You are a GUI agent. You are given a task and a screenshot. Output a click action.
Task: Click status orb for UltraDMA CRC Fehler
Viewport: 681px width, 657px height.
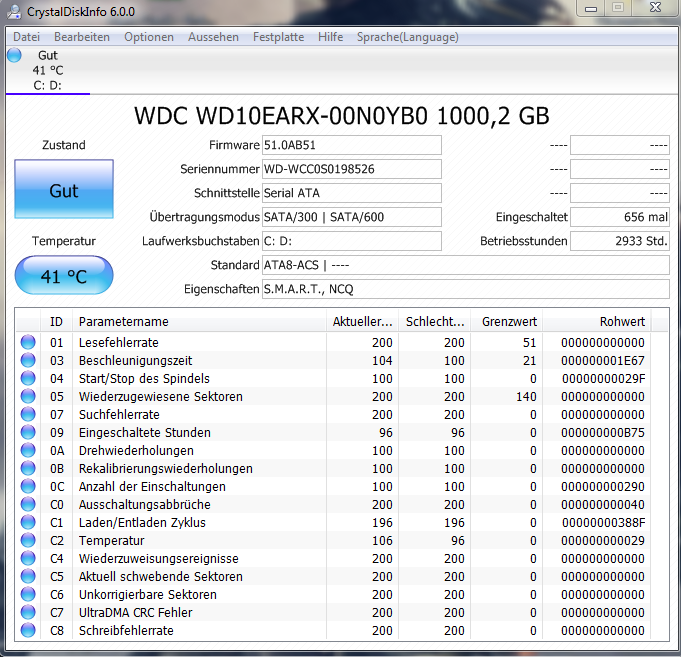[28, 612]
